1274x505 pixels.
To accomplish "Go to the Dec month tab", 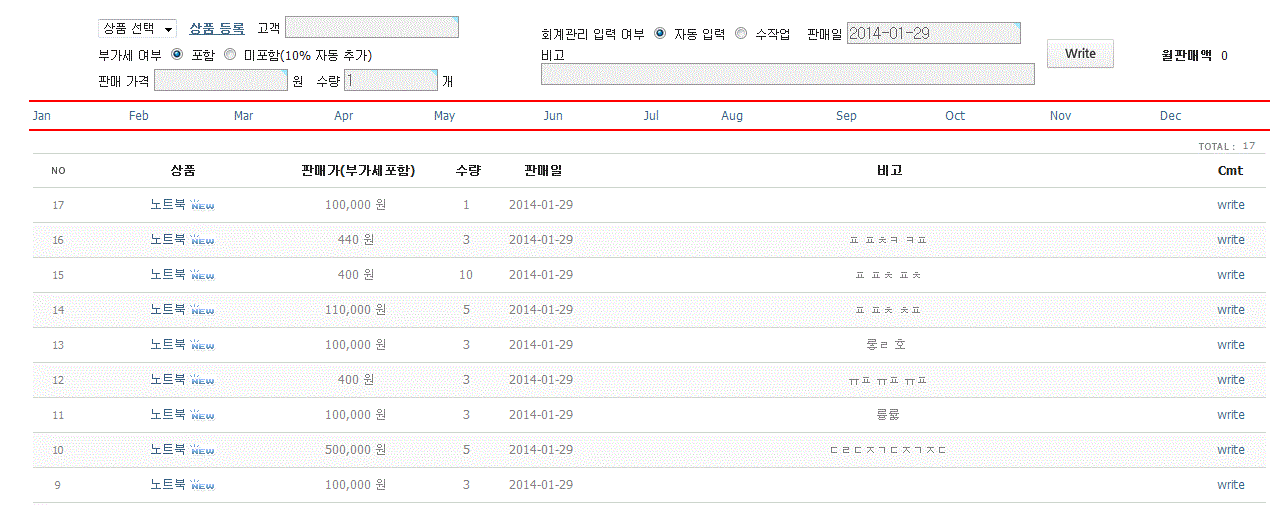I will (1170, 116).
